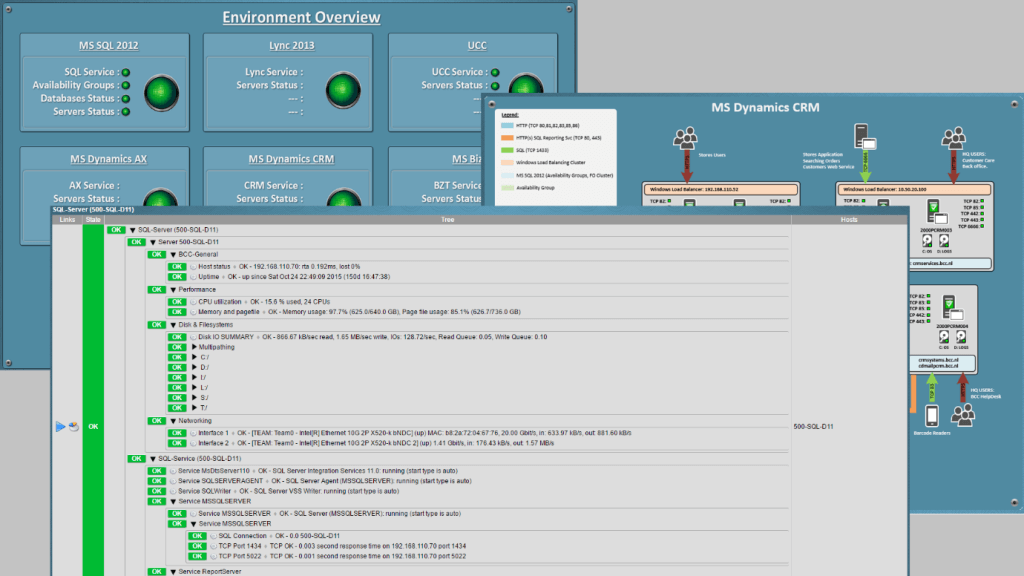The image size is (1024, 576).
Task: Click the Availability Groups green indicator light
Action: 126,86
